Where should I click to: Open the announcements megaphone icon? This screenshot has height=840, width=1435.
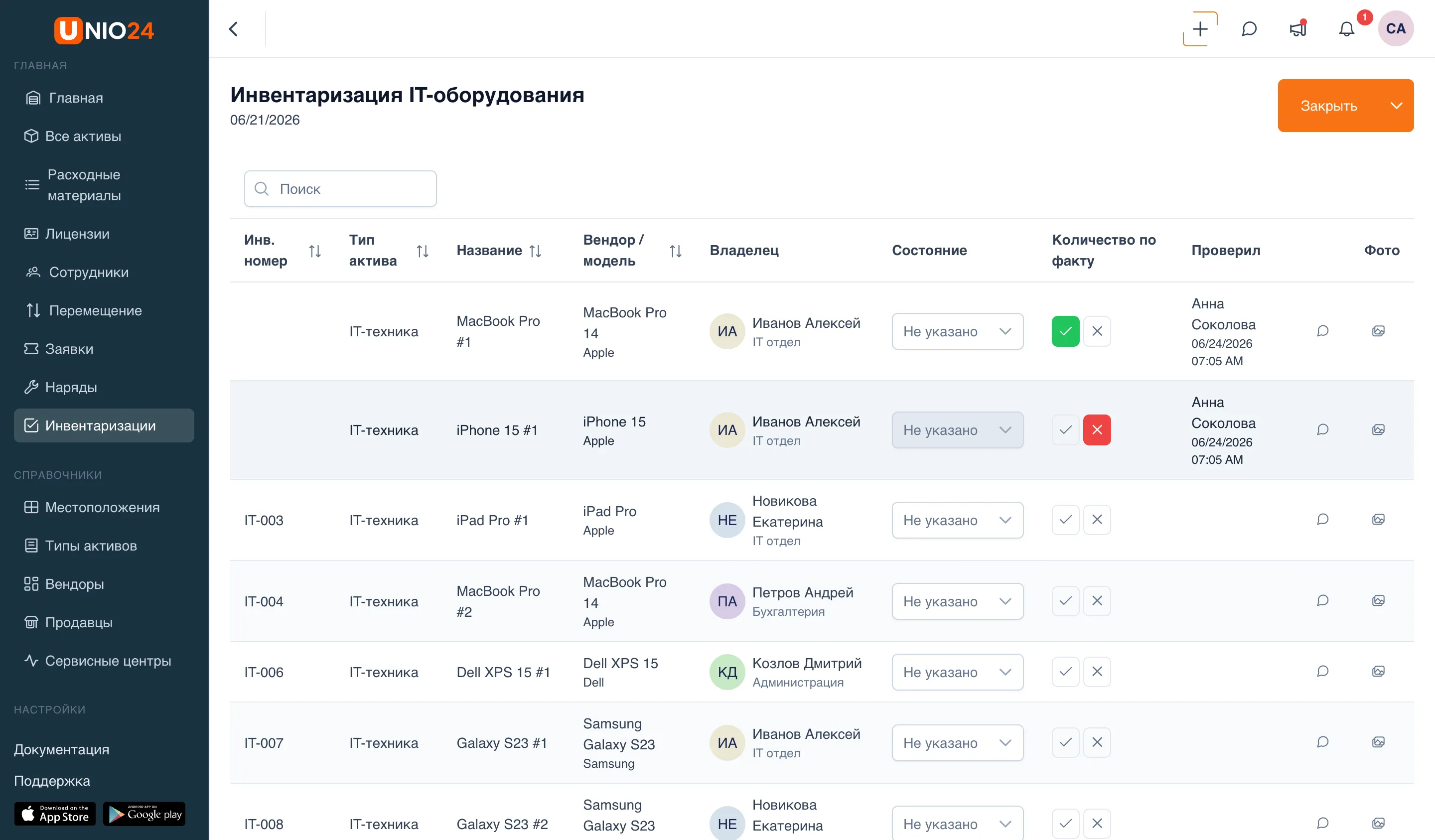pyautogui.click(x=1298, y=29)
